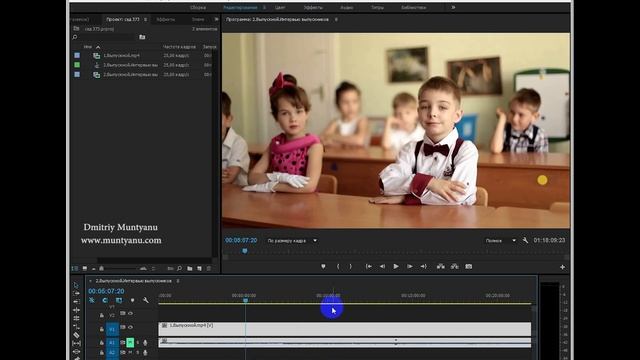Click the timeline playhead timecode 00:05:07:20

click(x=106, y=291)
